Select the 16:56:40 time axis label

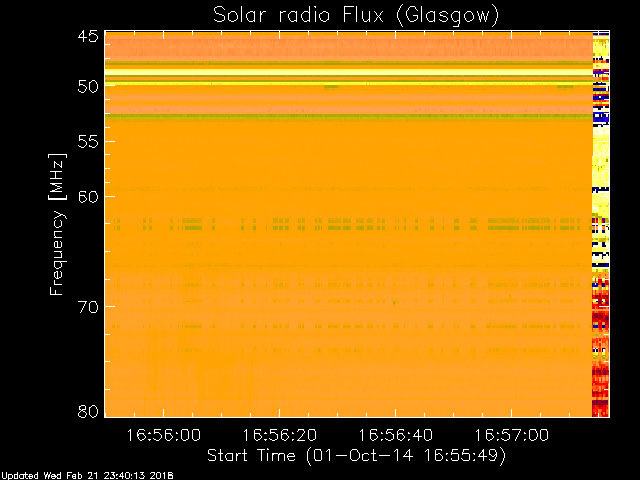pyautogui.click(x=396, y=435)
